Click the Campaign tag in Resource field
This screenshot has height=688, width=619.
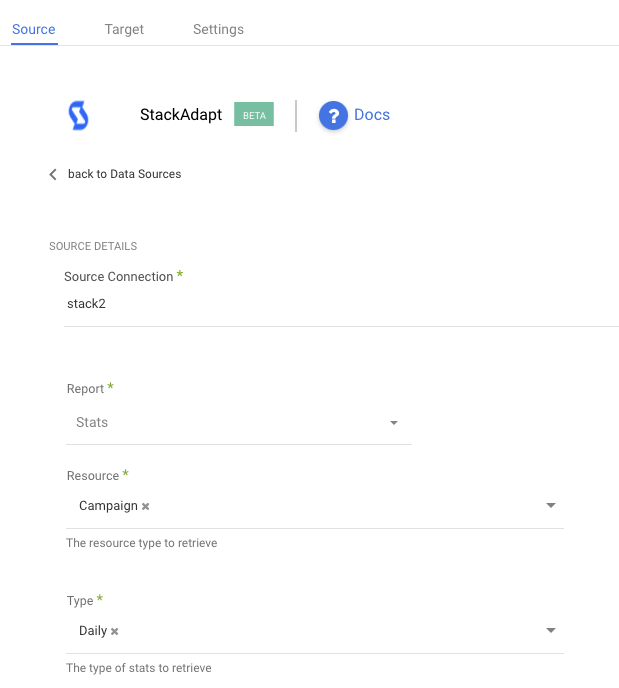[108, 506]
